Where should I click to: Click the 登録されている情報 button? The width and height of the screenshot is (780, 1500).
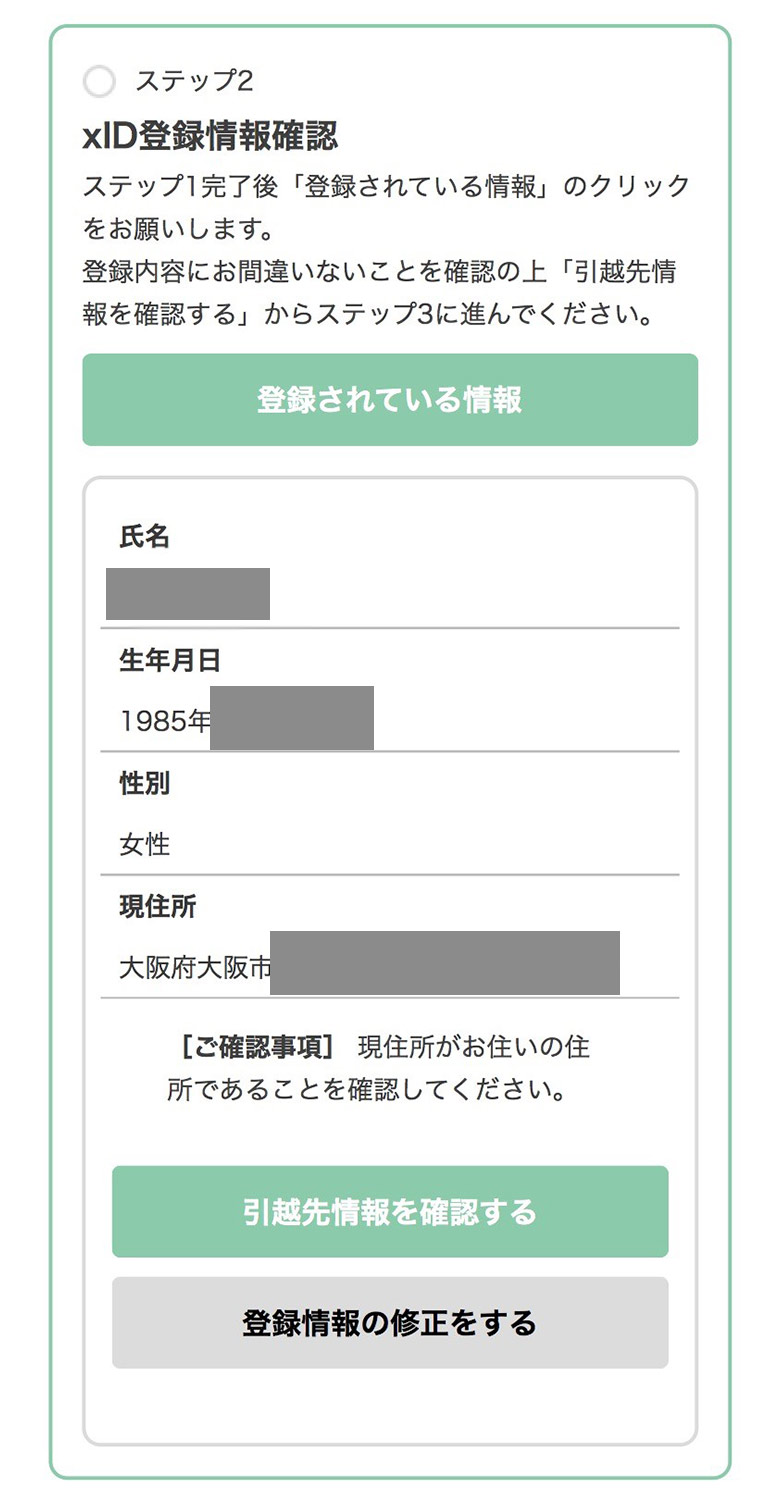[390, 400]
